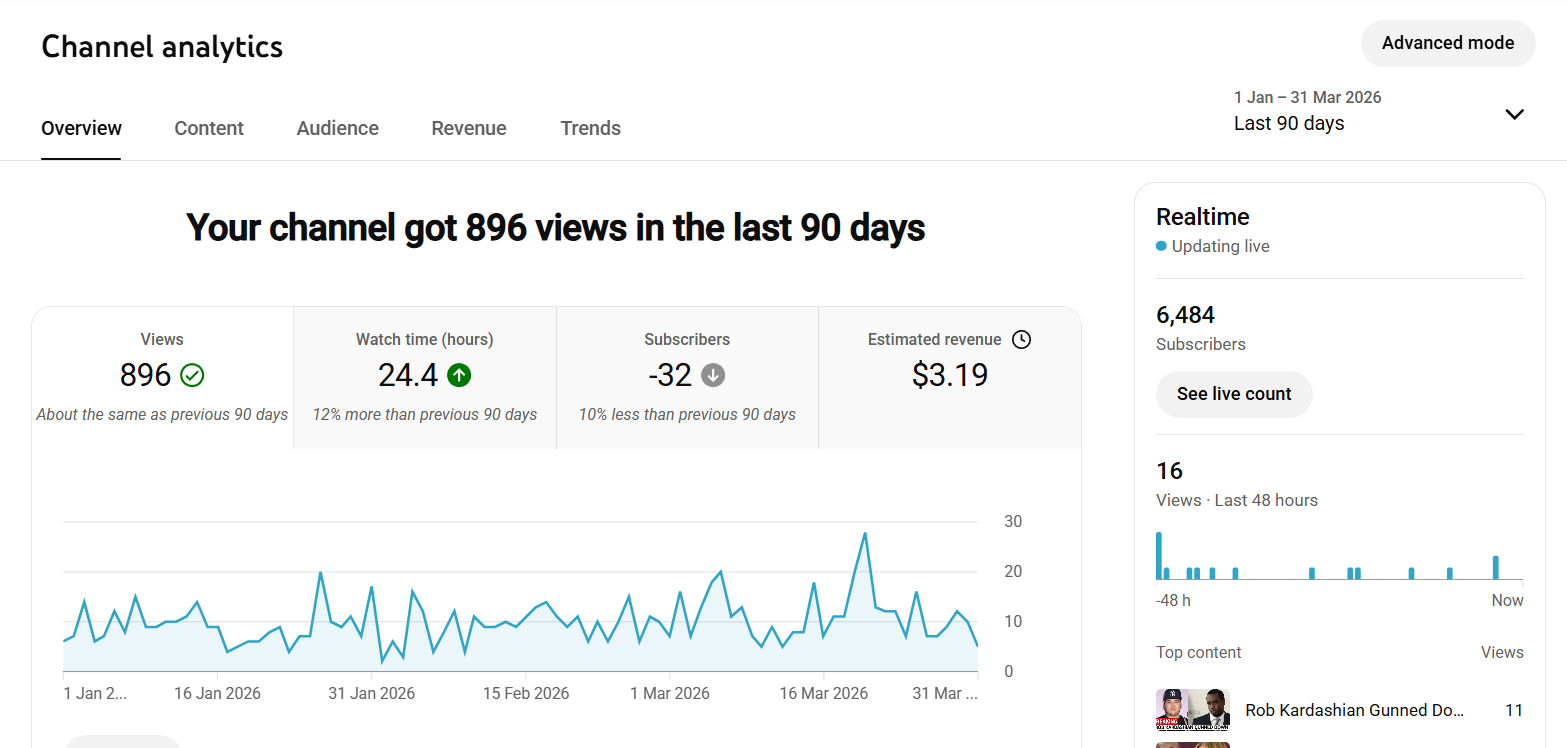Open the Audience tab

pos(337,128)
